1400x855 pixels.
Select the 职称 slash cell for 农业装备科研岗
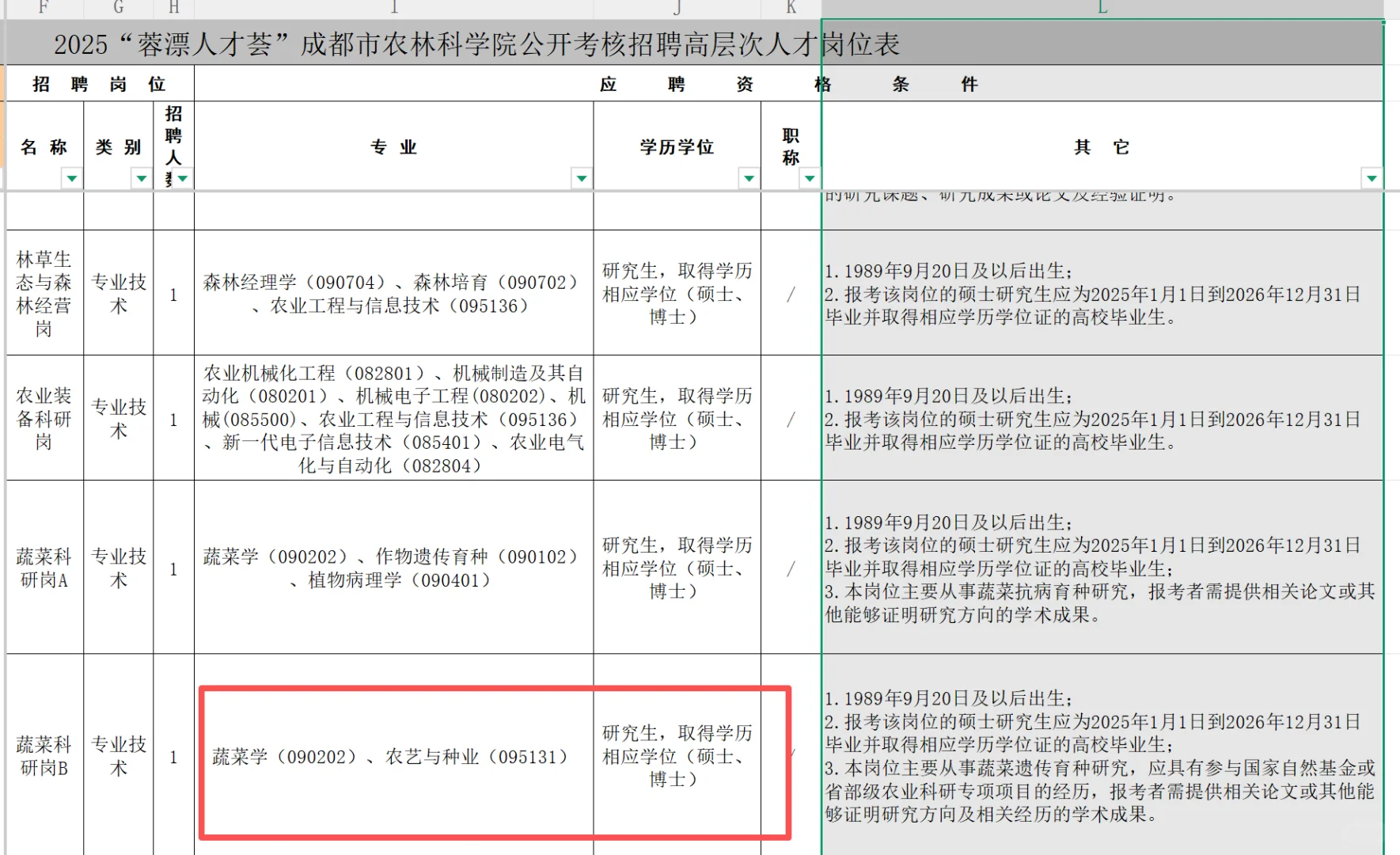pyautogui.click(x=791, y=418)
